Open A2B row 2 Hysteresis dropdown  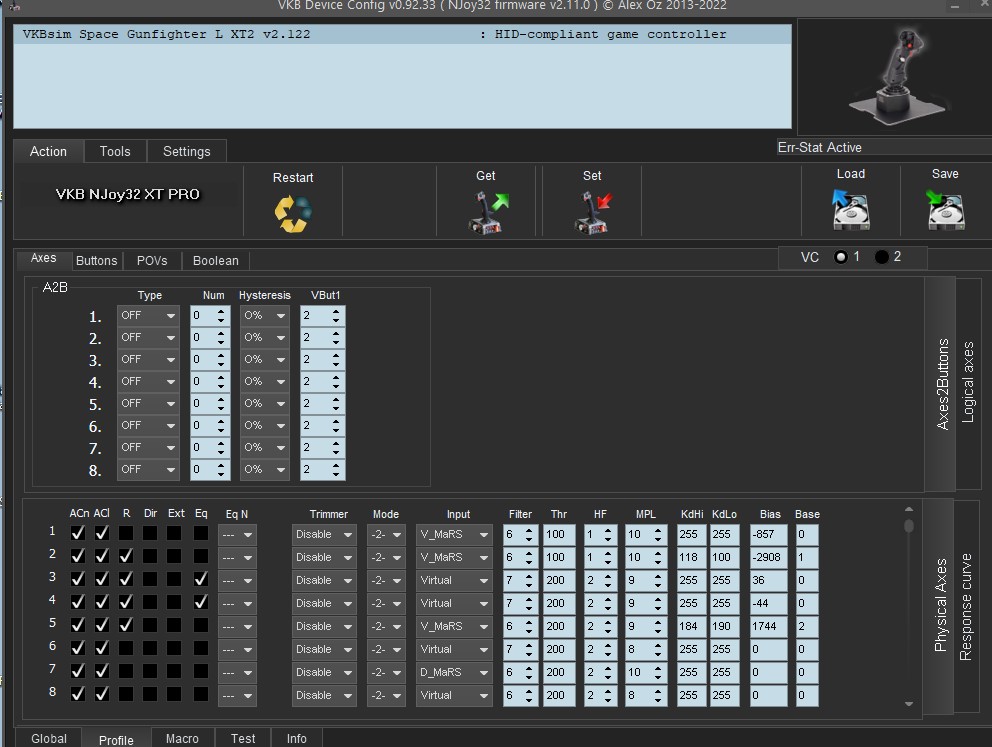point(264,337)
